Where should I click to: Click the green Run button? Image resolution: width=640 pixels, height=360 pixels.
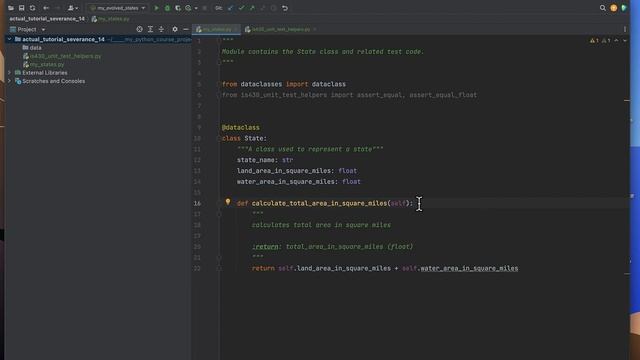coord(156,8)
